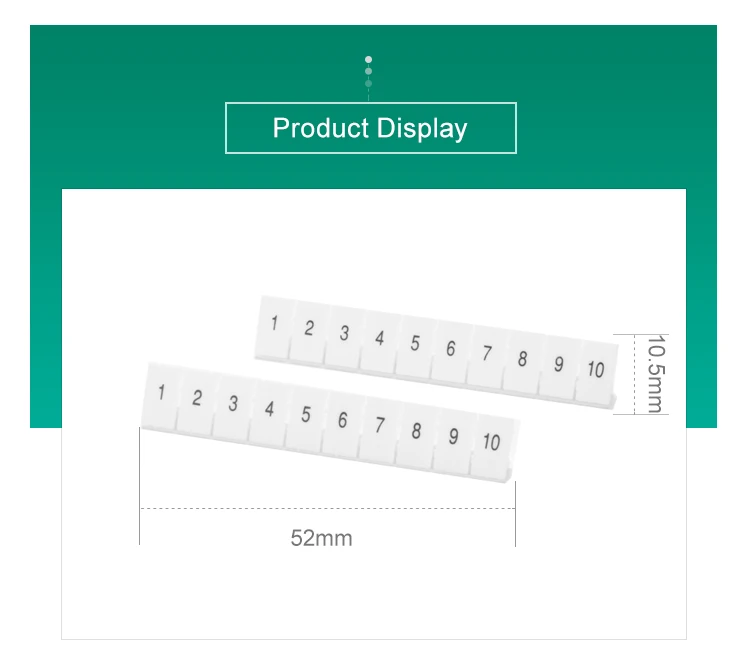Click the Product Display heading box

click(371, 128)
